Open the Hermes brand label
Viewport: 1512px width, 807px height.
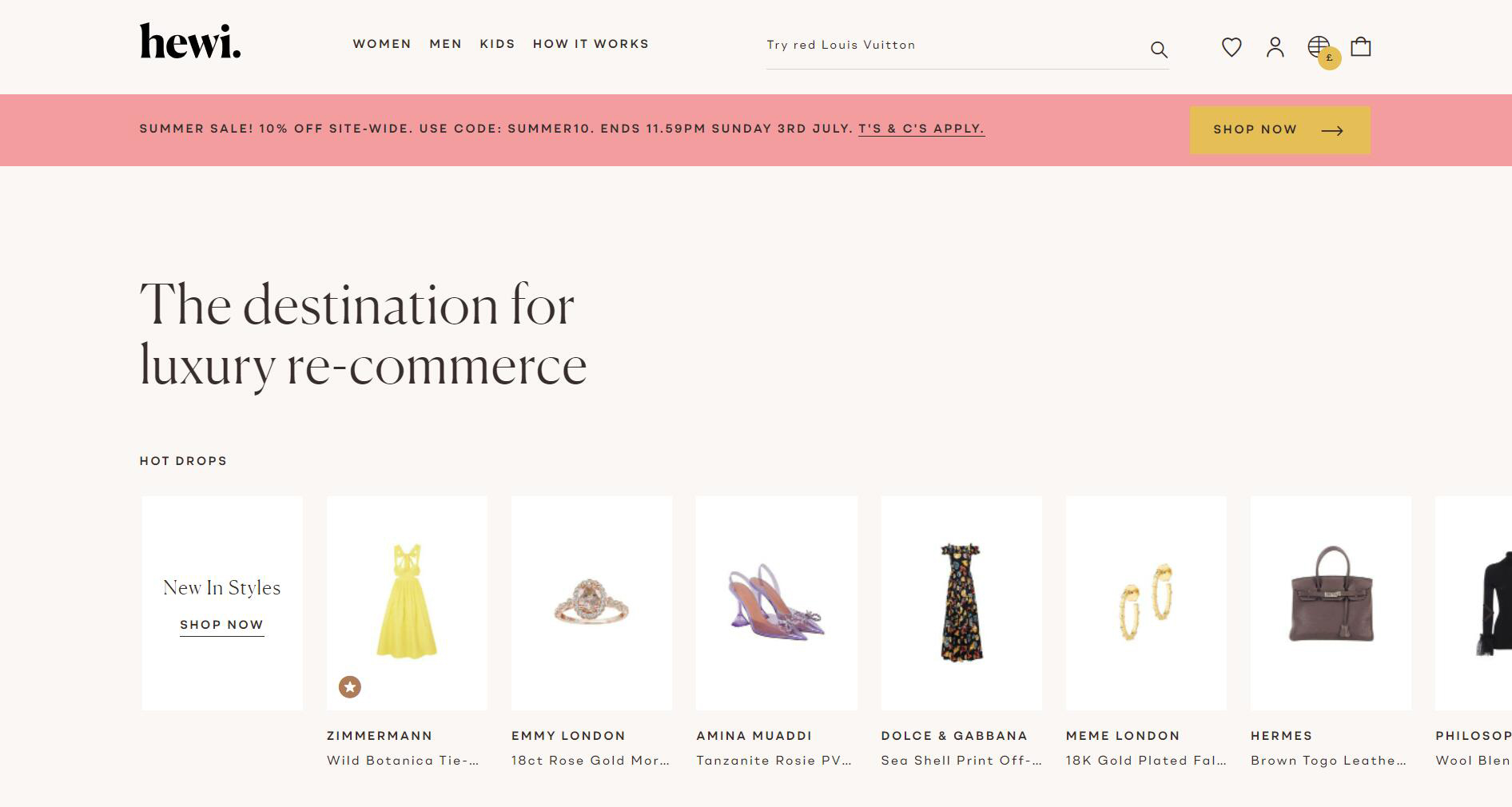(x=1281, y=736)
